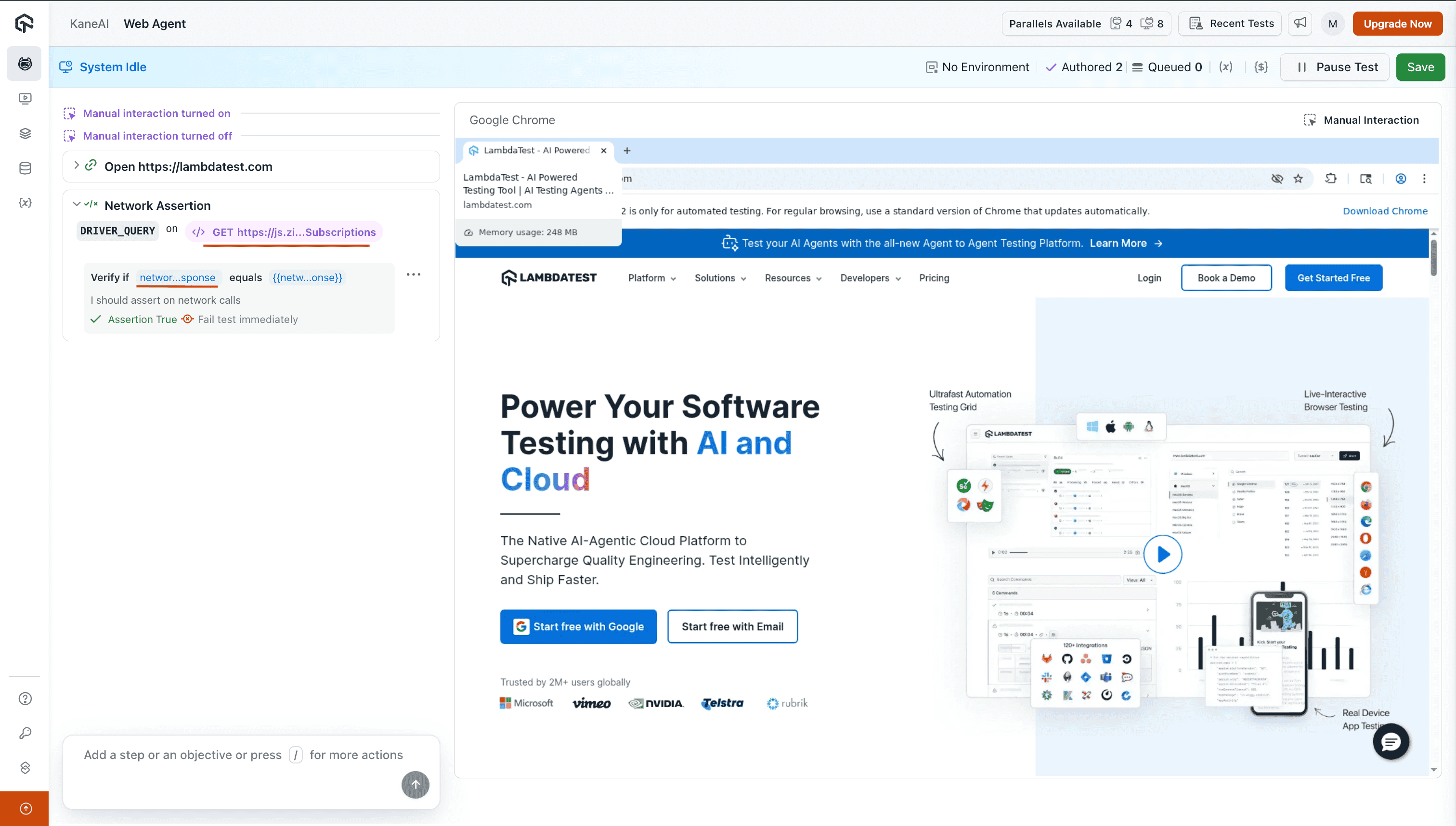Click the help question mark icon in sidebar
The width and height of the screenshot is (1456, 826).
coord(25,698)
